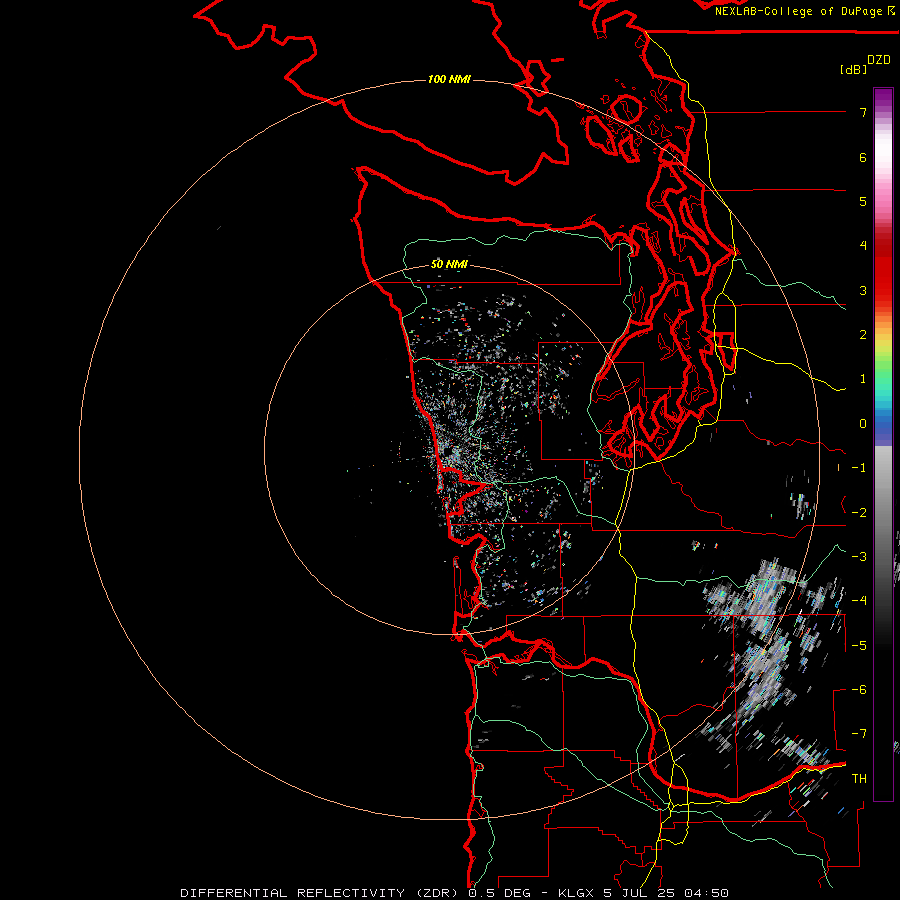Screen dimensions: 900x900
Task: Click the 100 NMI range ring label
Action: [449, 79]
